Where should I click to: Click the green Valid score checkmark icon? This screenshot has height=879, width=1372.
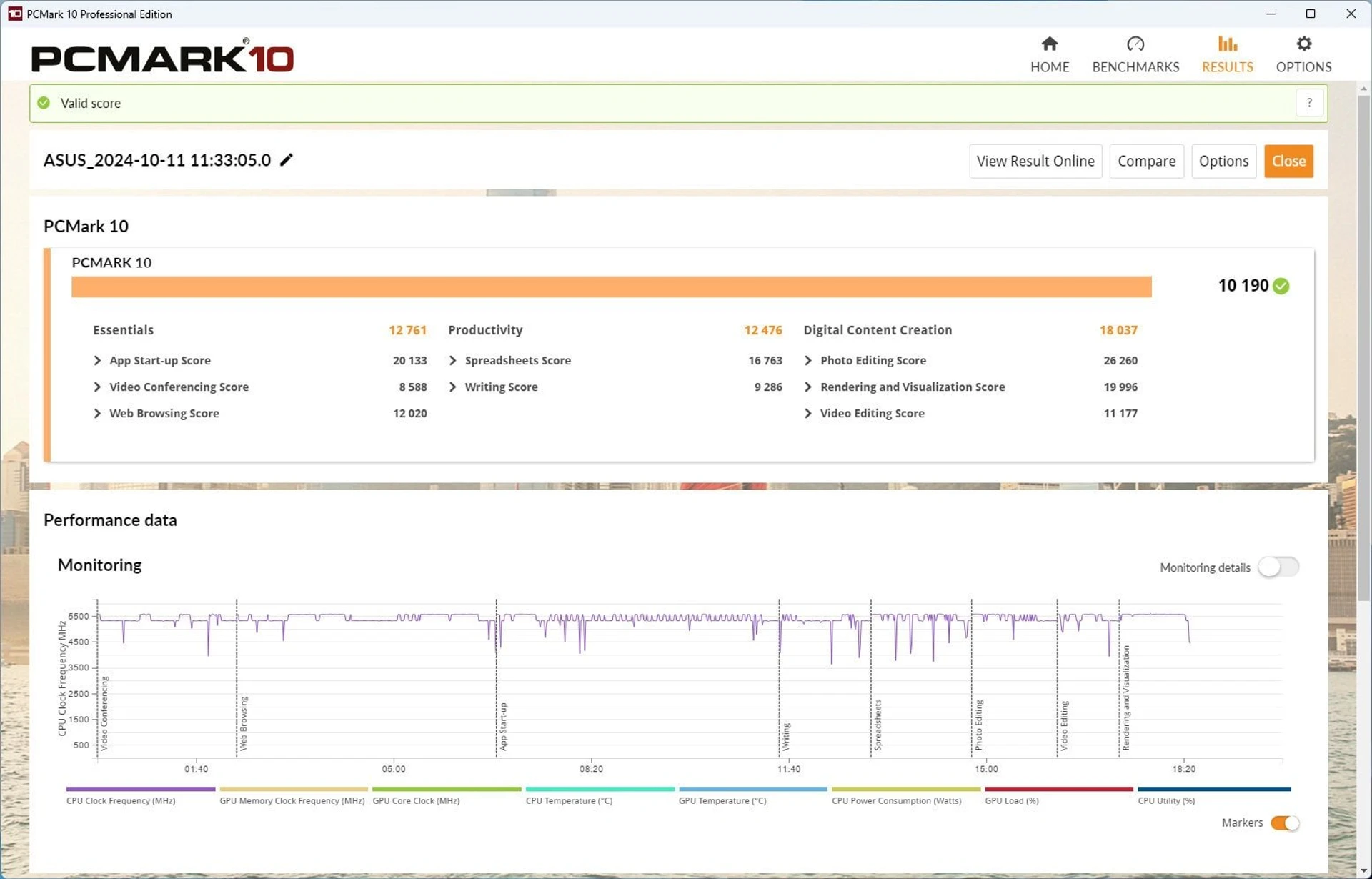[44, 103]
